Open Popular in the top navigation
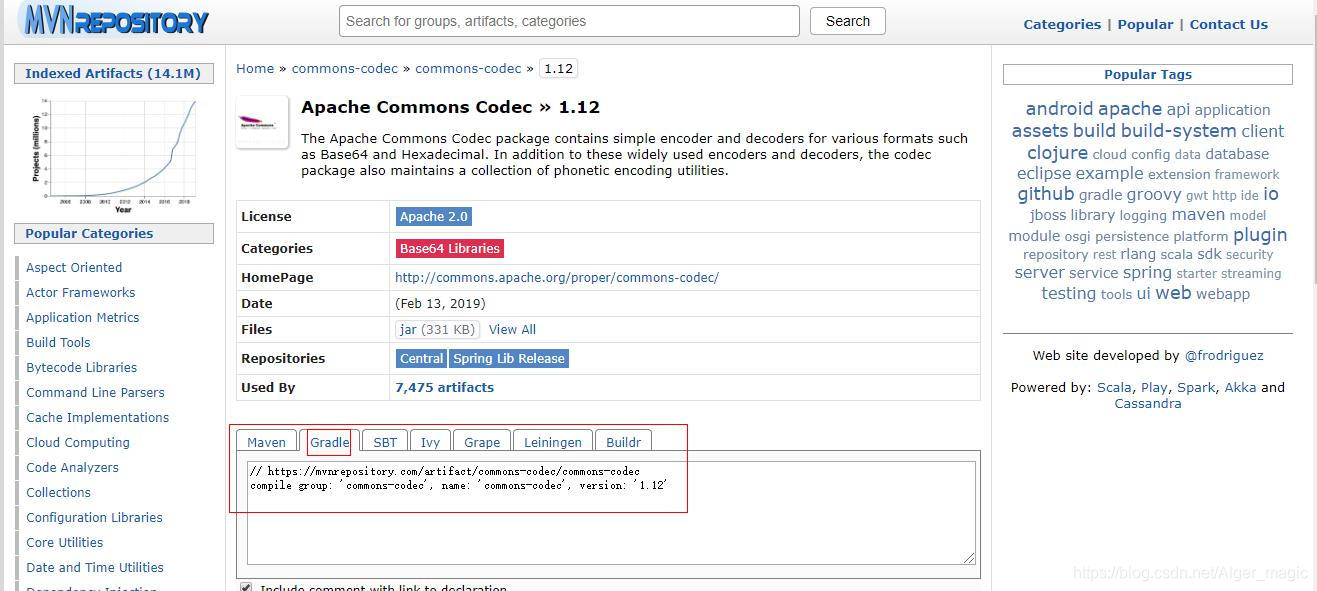The image size is (1317, 591). pyautogui.click(x=1145, y=24)
